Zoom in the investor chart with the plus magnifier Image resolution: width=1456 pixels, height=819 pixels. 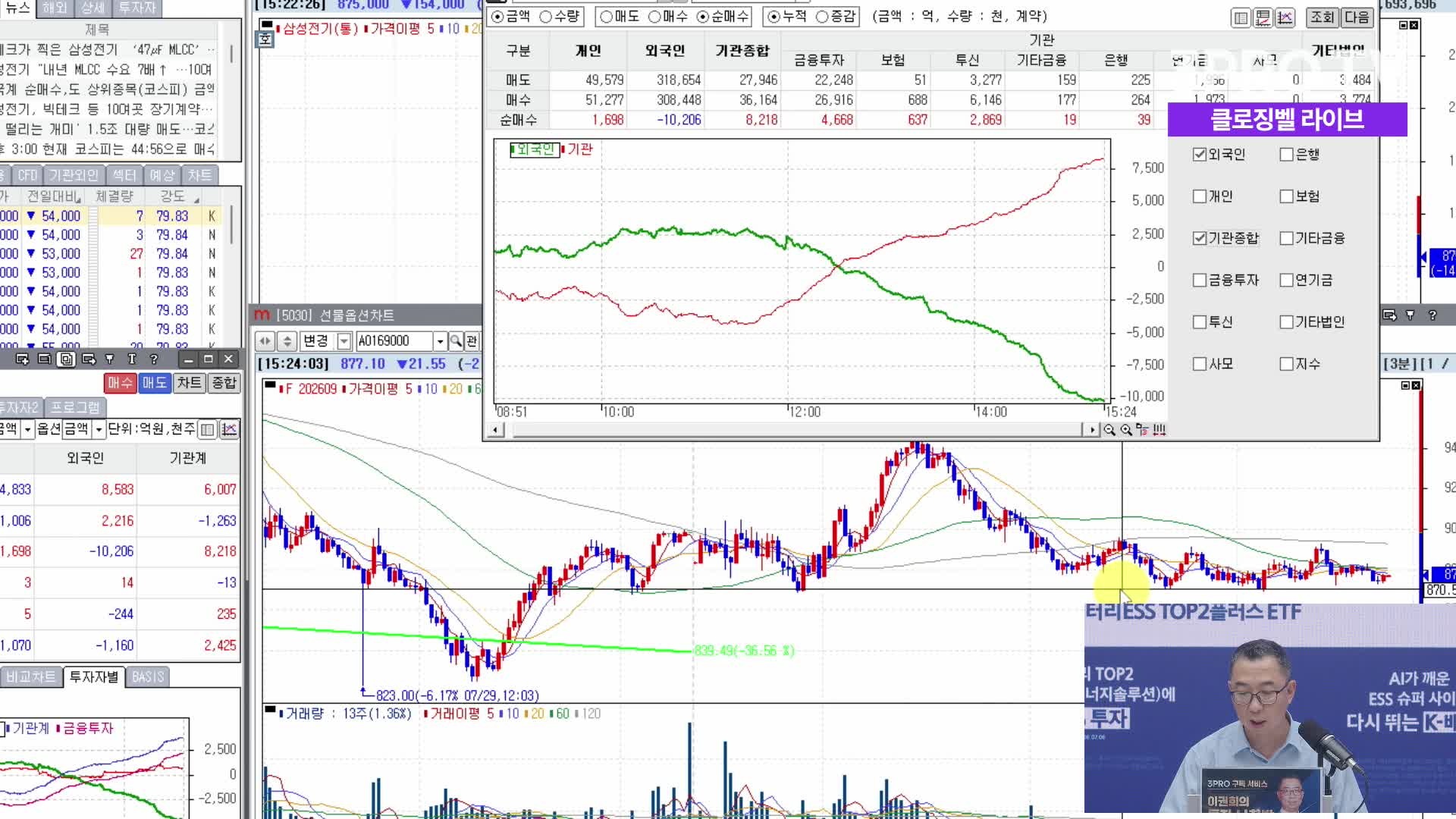[1126, 430]
